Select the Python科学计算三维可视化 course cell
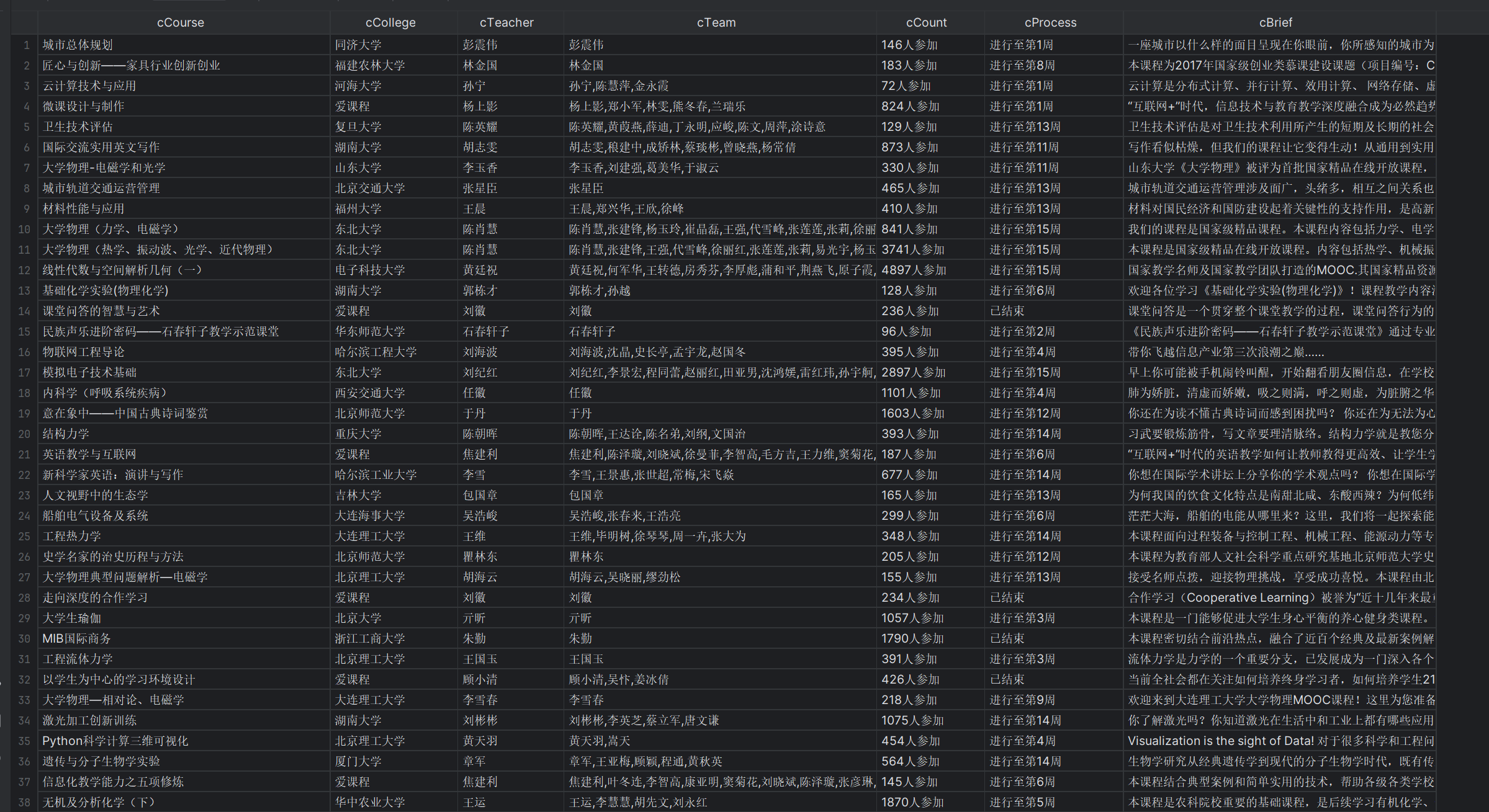 [x=115, y=741]
